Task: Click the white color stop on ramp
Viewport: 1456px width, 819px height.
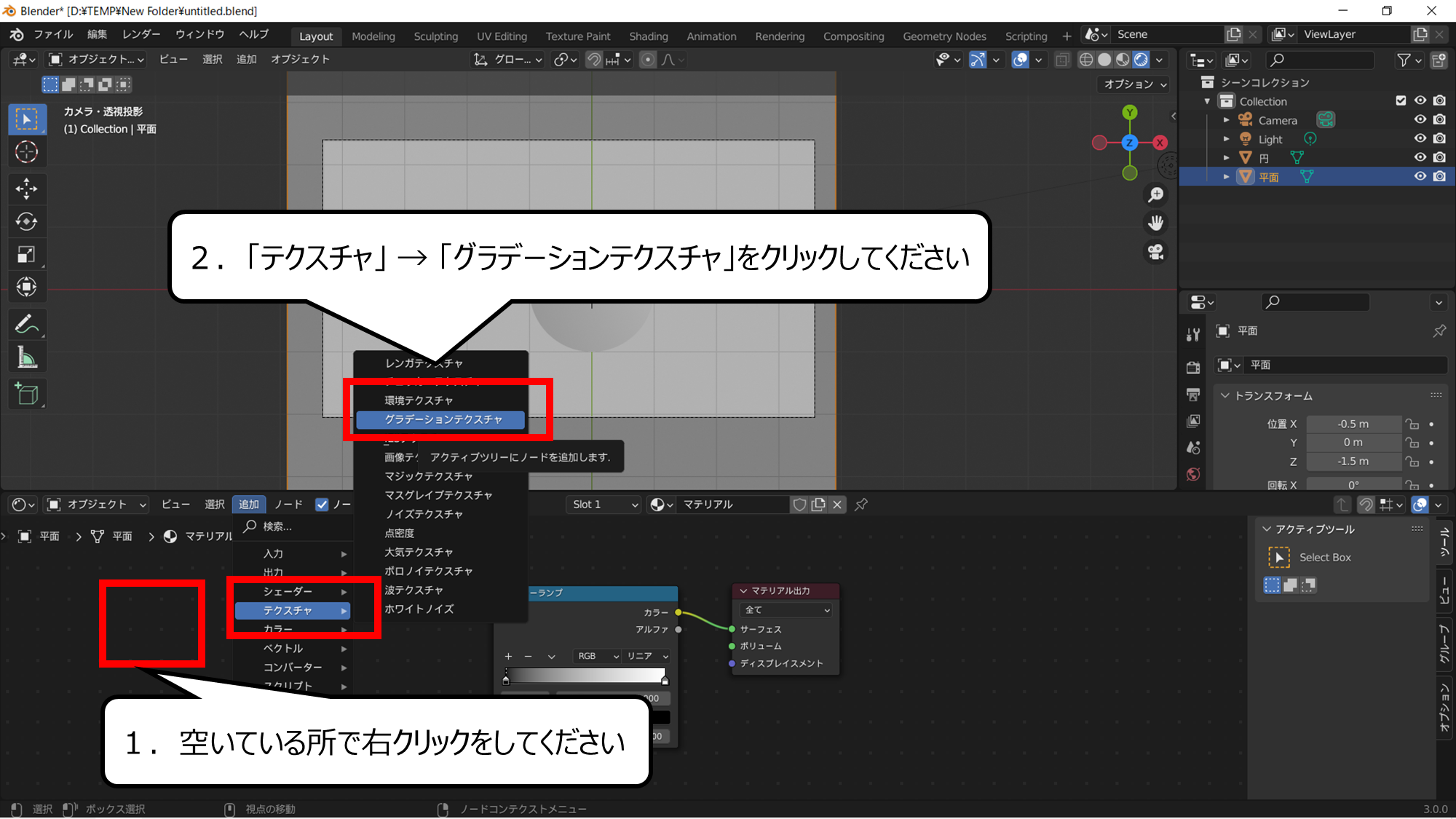Action: [665, 681]
